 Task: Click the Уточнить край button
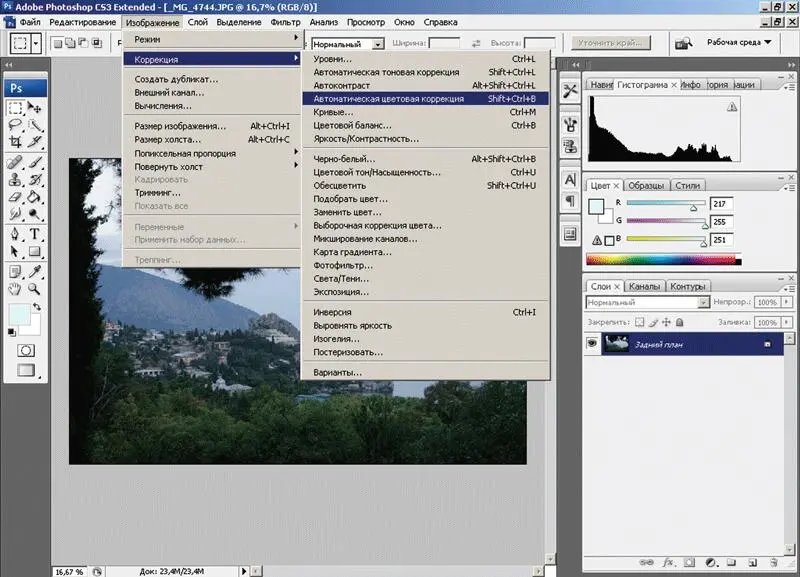click(610, 43)
